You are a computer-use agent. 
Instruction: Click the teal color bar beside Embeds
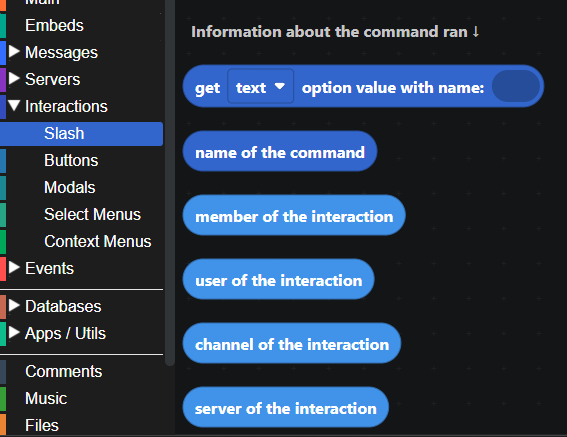click(x=3, y=25)
